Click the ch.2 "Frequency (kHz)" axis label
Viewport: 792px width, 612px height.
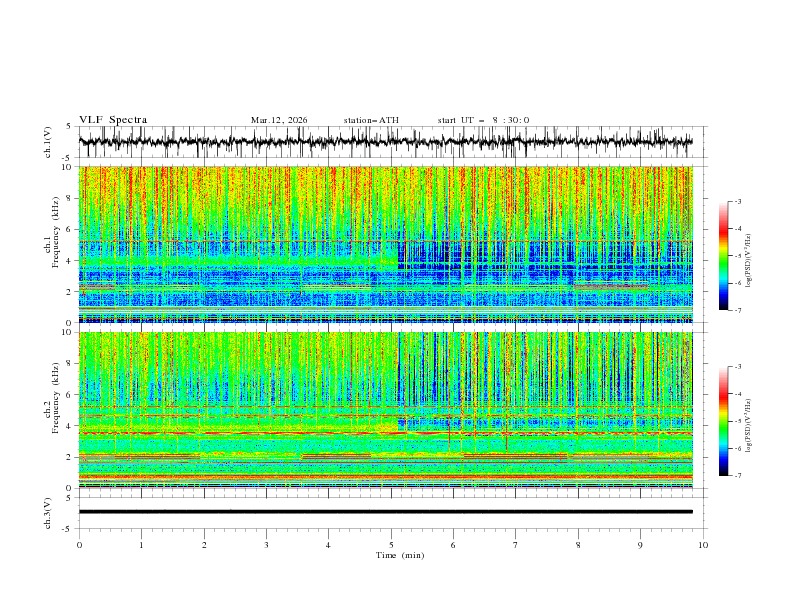(x=55, y=397)
